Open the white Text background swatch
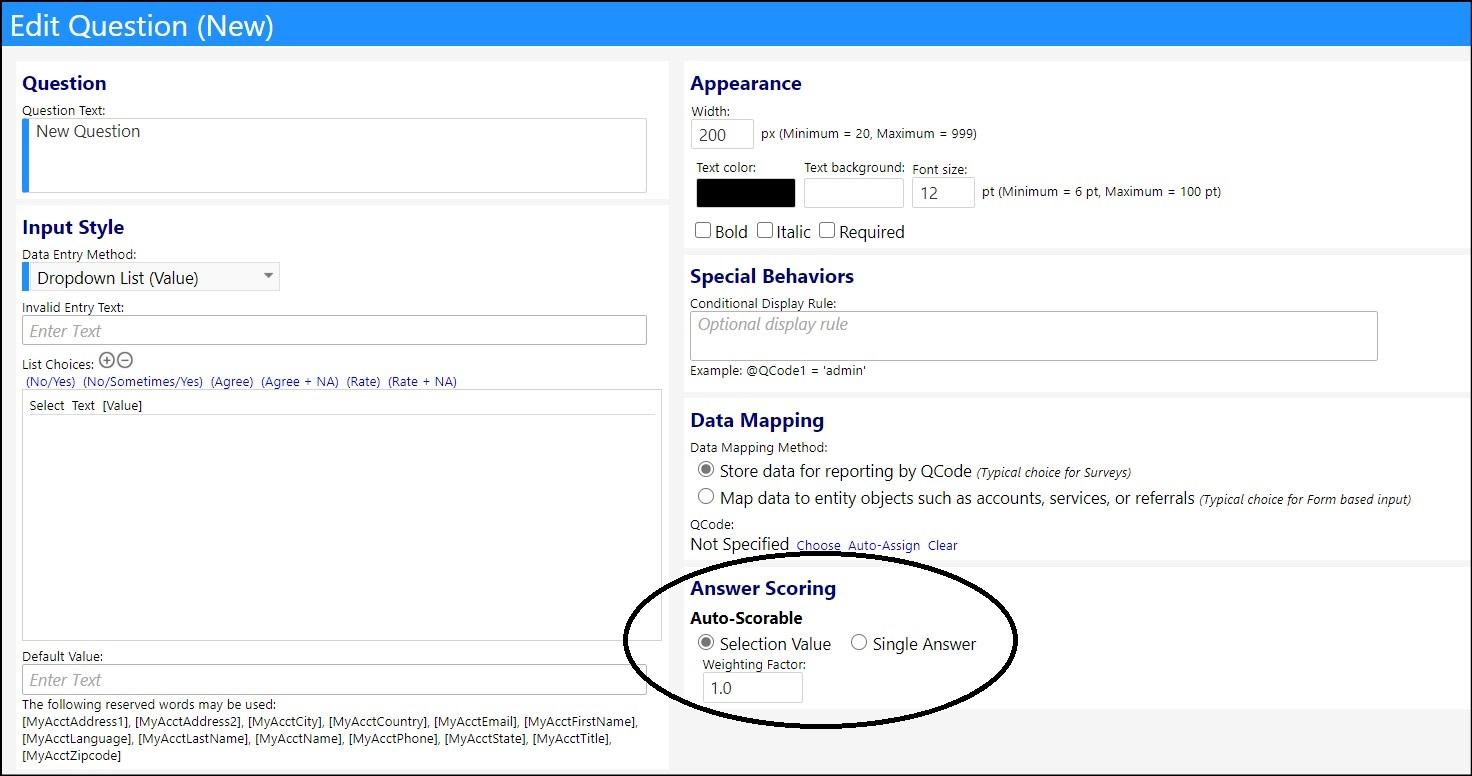The height and width of the screenshot is (776, 1472). [854, 193]
